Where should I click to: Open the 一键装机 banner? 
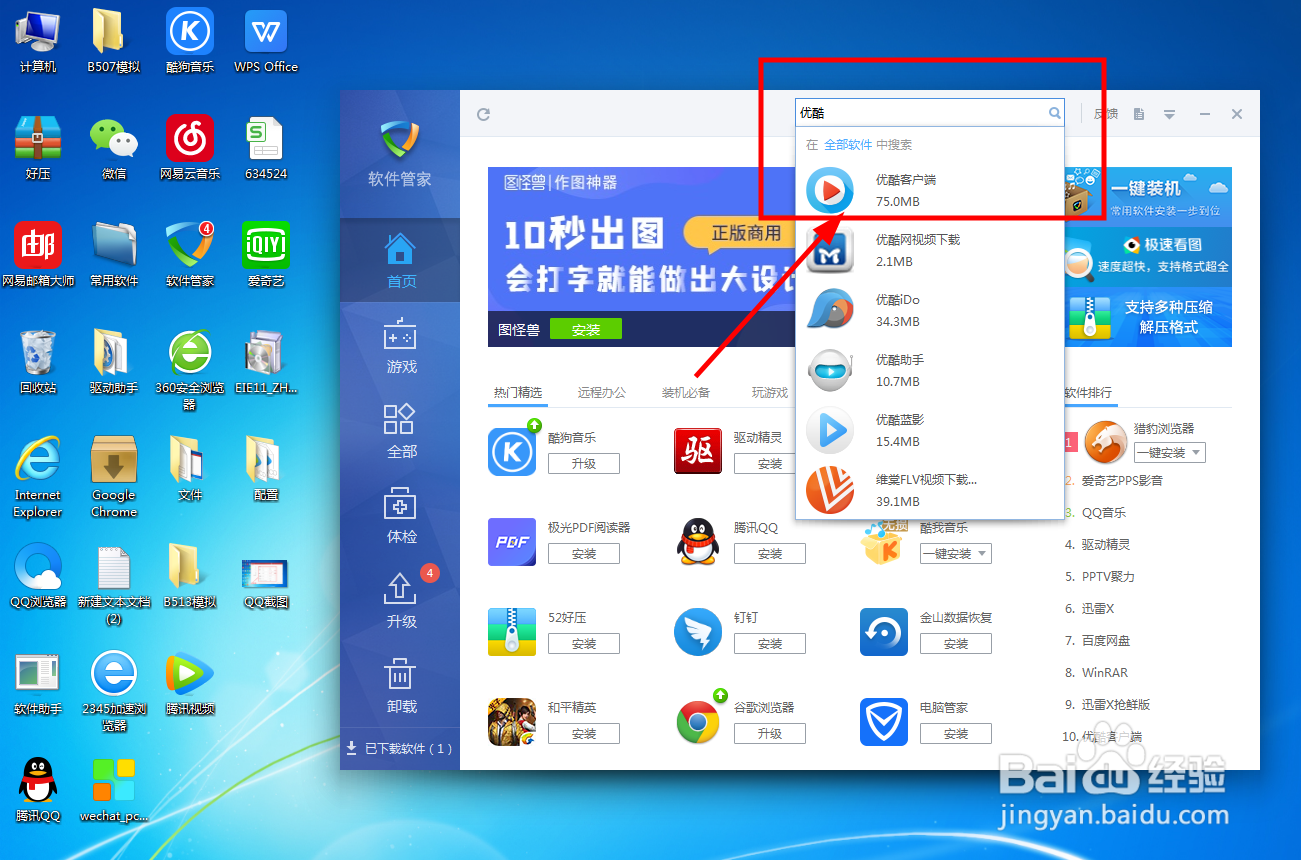[1148, 196]
